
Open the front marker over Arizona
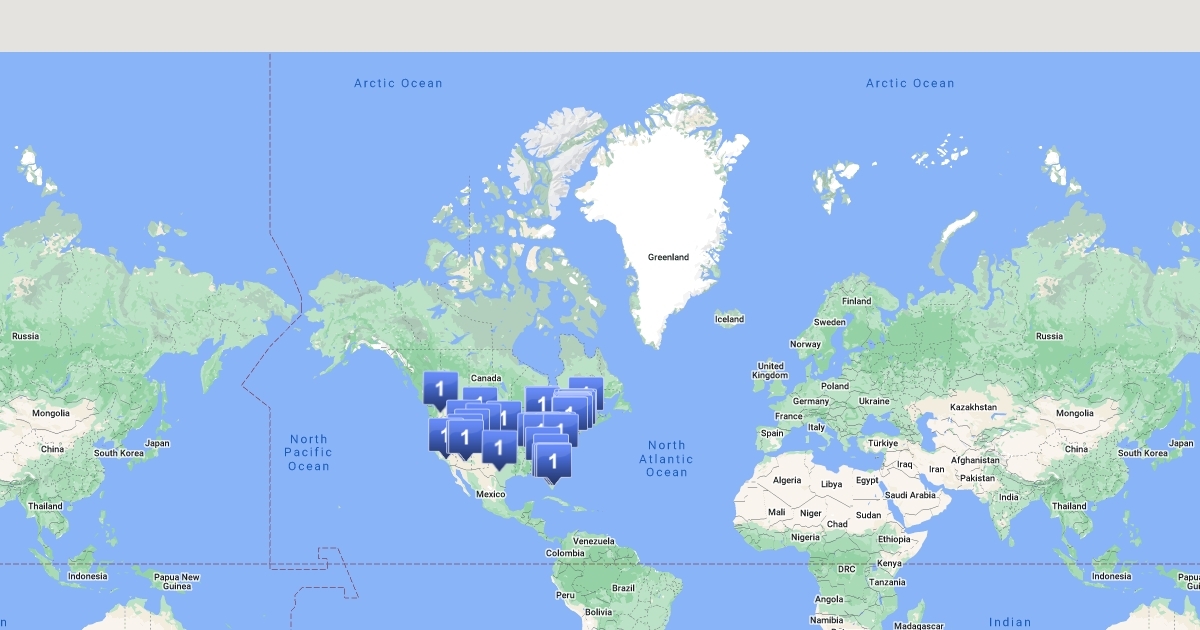click(x=465, y=437)
